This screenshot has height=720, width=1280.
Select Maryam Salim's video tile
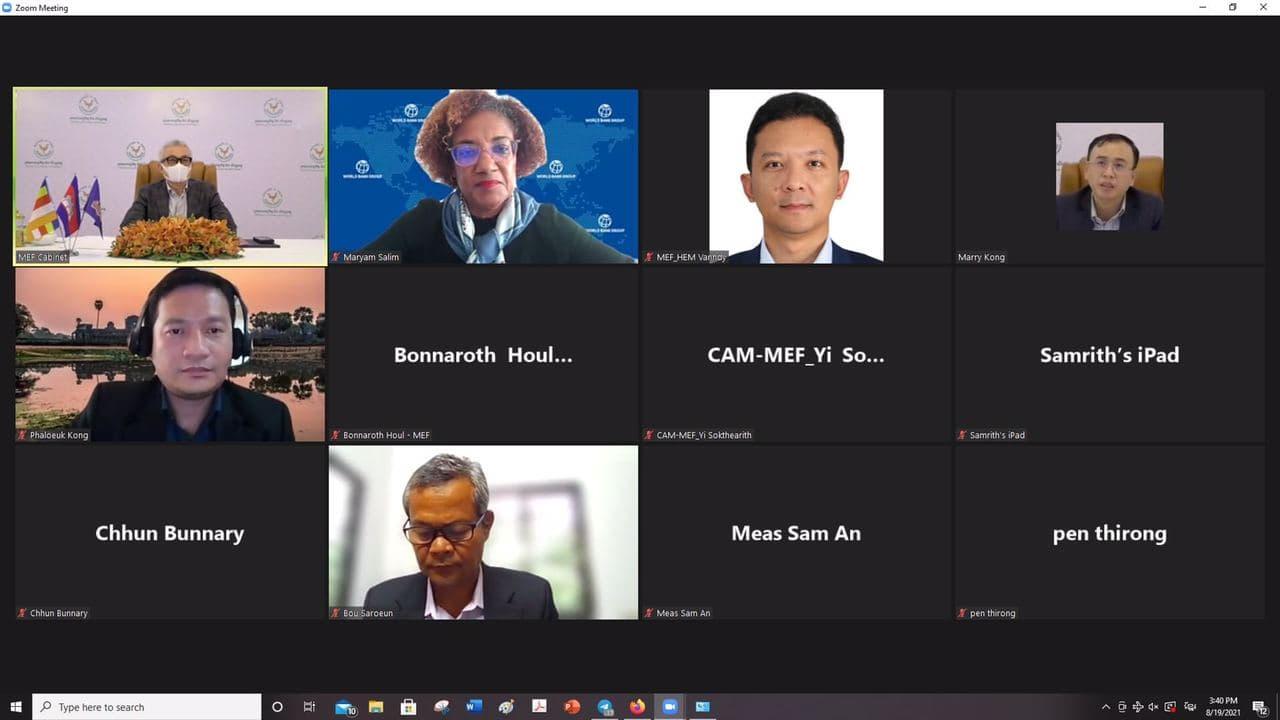point(483,176)
